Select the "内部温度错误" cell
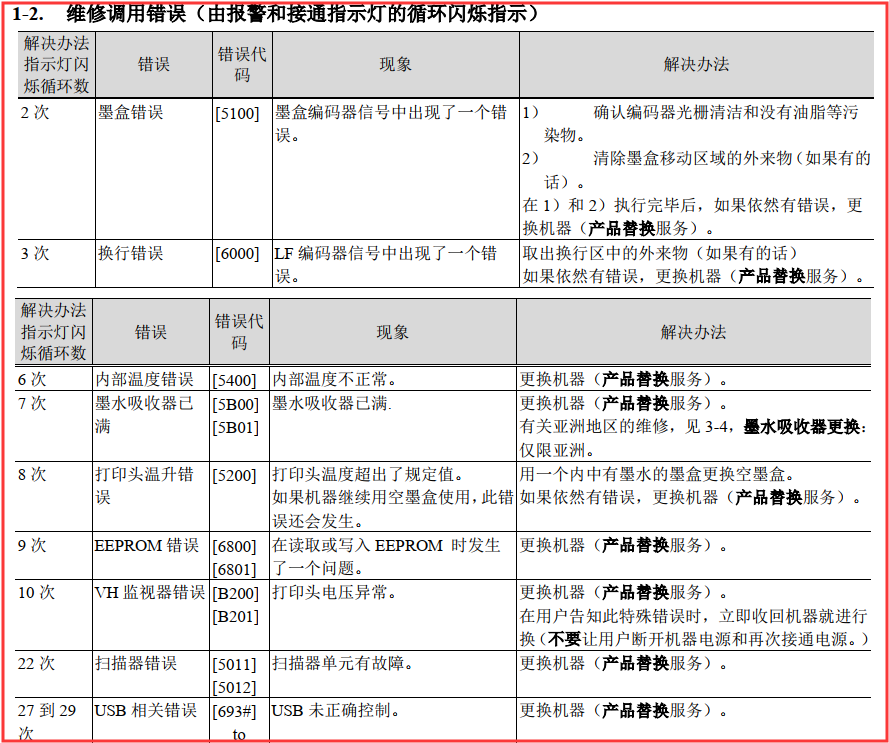889x743 pixels. tap(144, 380)
